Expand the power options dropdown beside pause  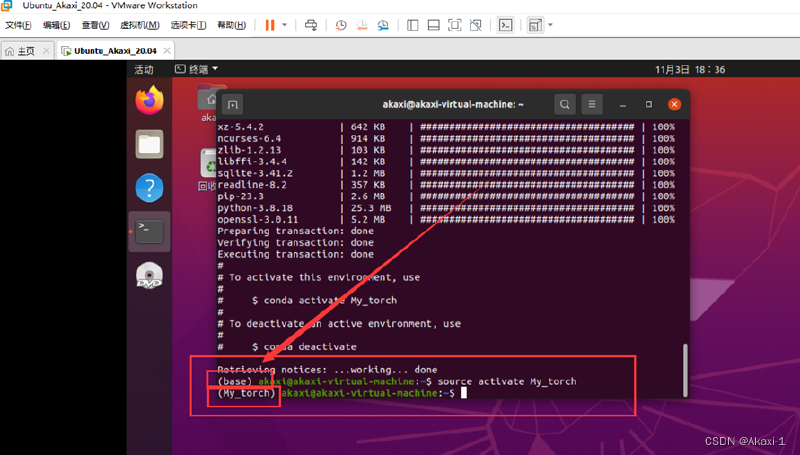285,25
